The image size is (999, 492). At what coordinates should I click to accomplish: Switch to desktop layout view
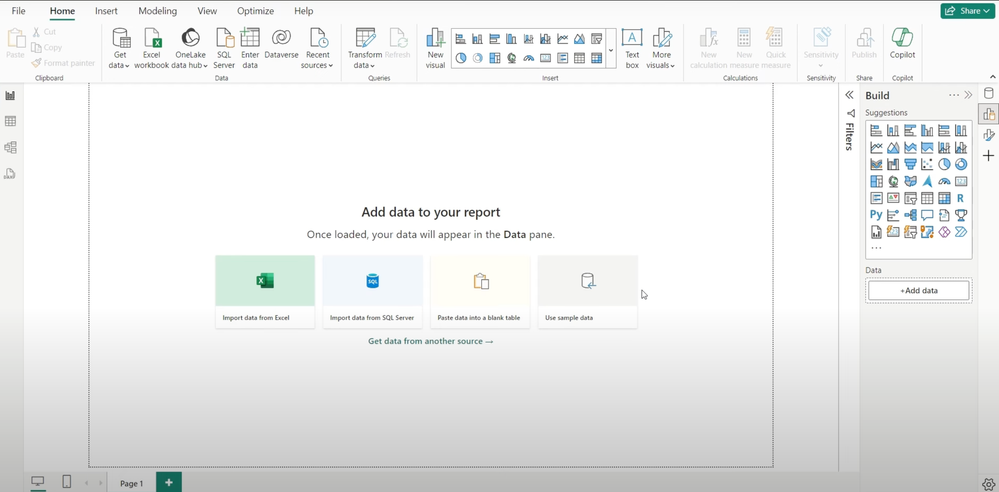pyautogui.click(x=38, y=482)
